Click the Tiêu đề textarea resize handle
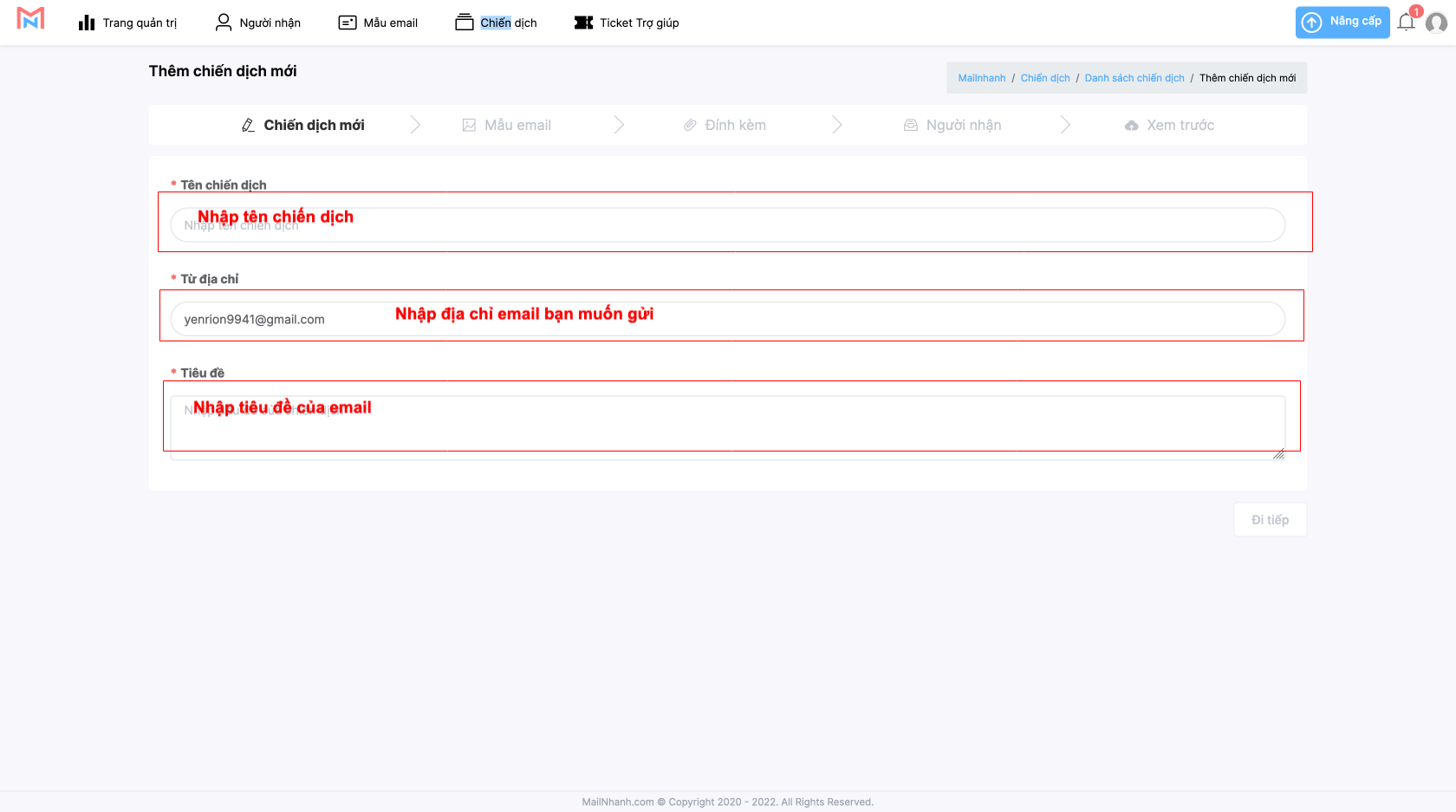This screenshot has width=1456, height=812. [1278, 454]
